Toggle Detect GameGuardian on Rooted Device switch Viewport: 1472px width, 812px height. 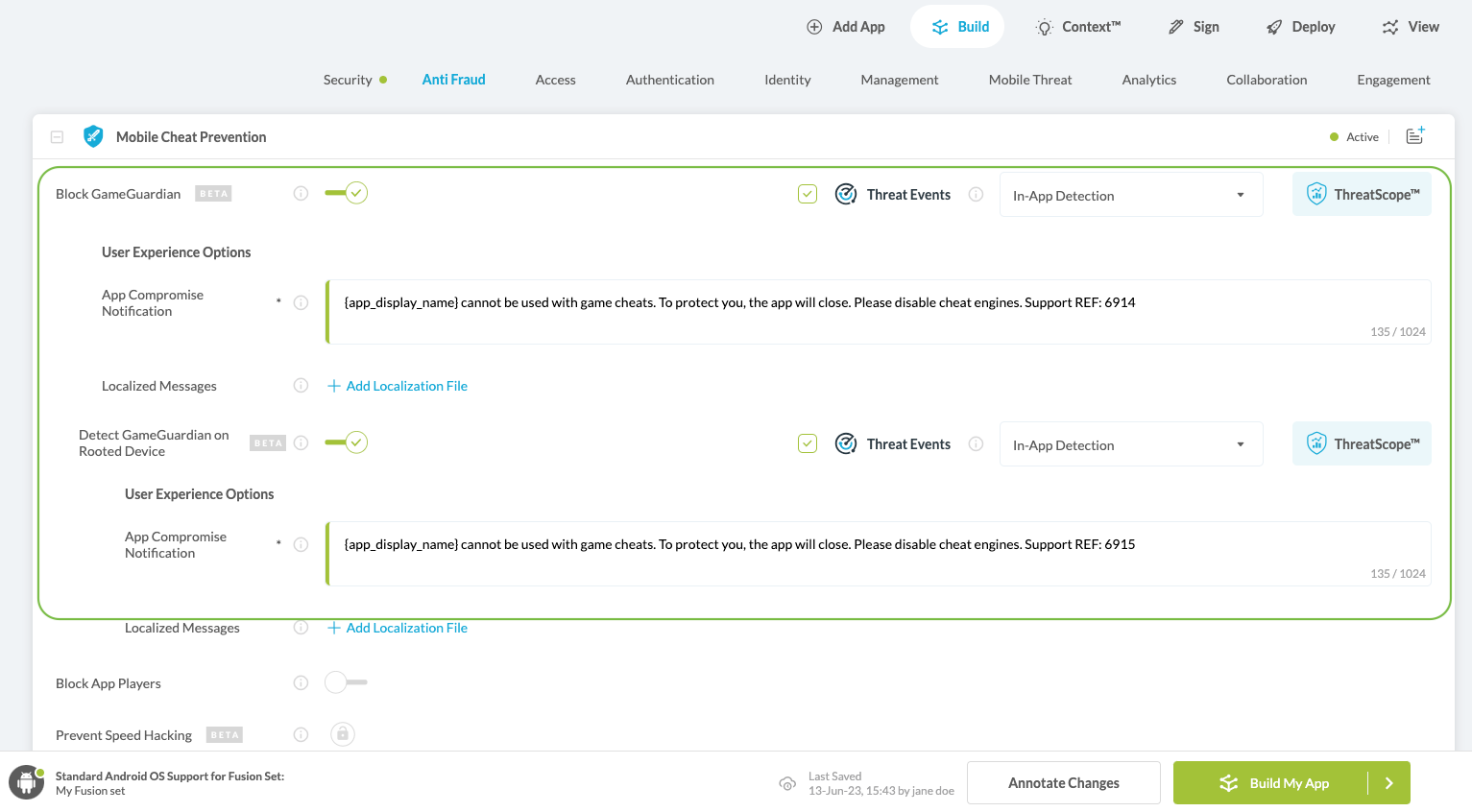pyautogui.click(x=347, y=442)
